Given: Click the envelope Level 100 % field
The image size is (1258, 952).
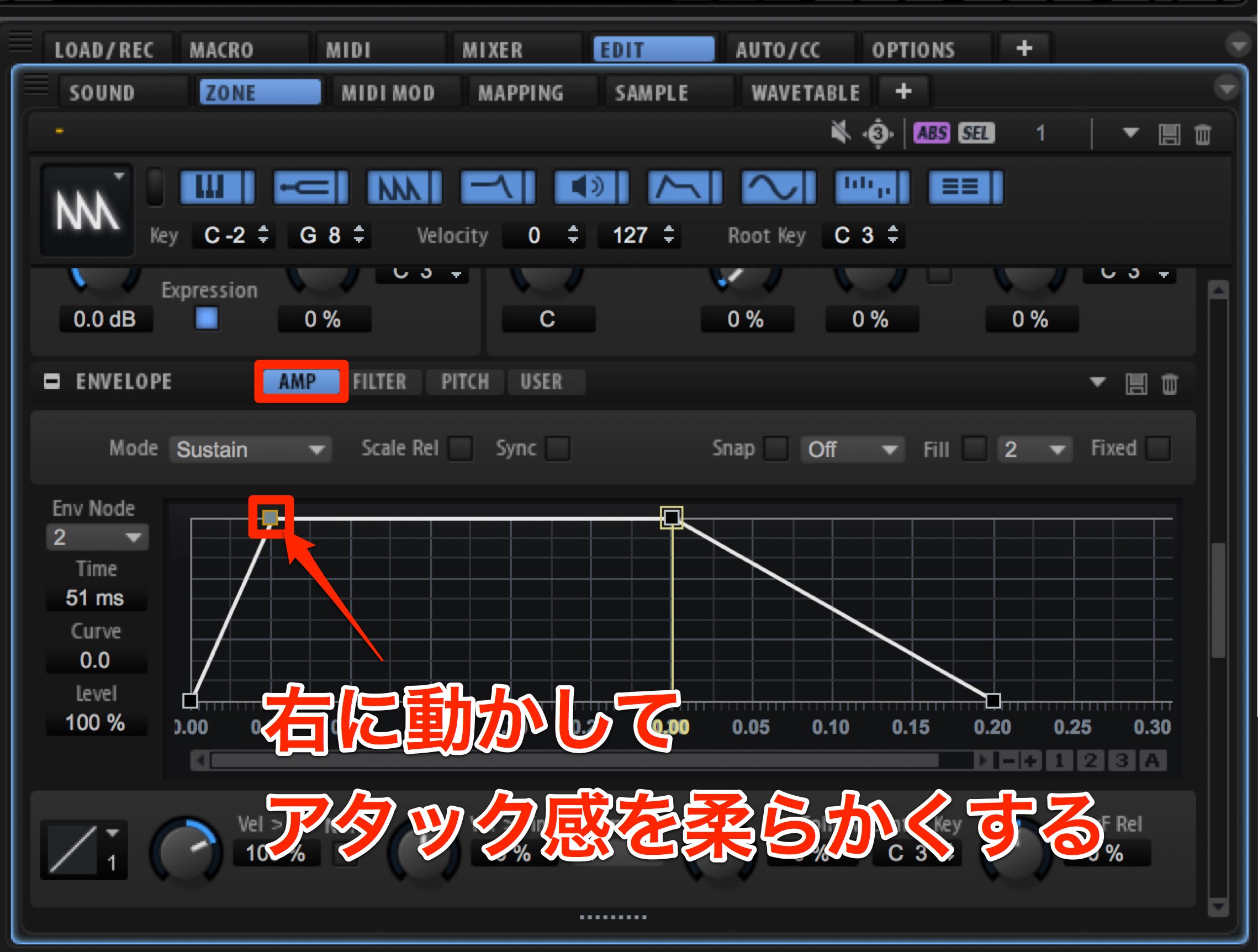Looking at the screenshot, I should (x=96, y=722).
